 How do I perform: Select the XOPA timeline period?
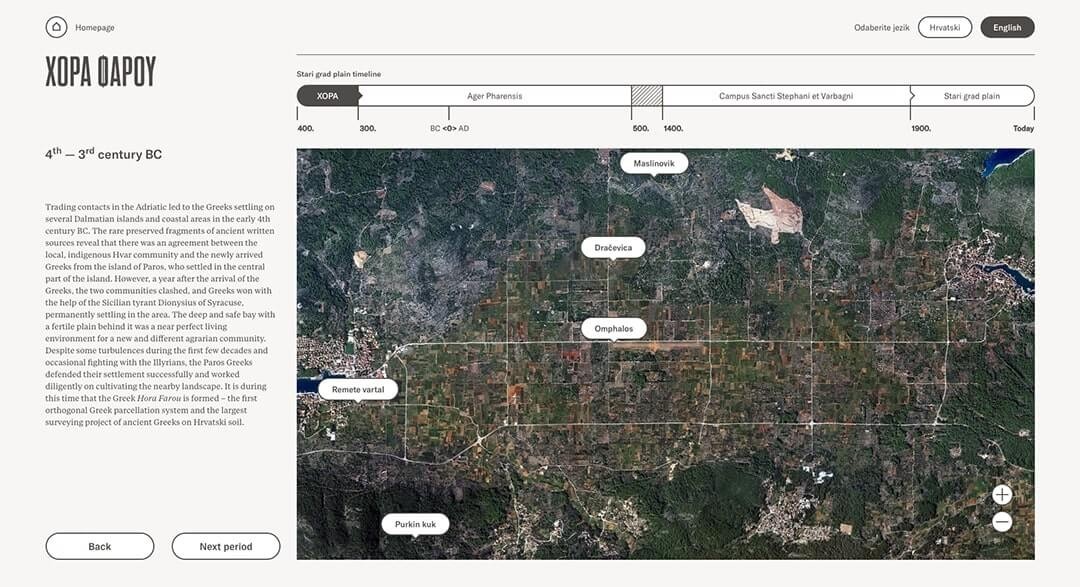pos(327,96)
